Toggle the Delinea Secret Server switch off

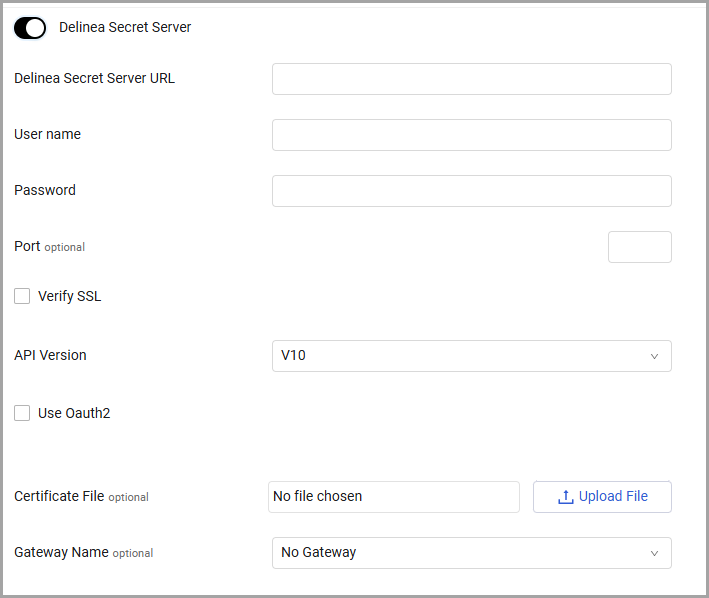point(30,28)
